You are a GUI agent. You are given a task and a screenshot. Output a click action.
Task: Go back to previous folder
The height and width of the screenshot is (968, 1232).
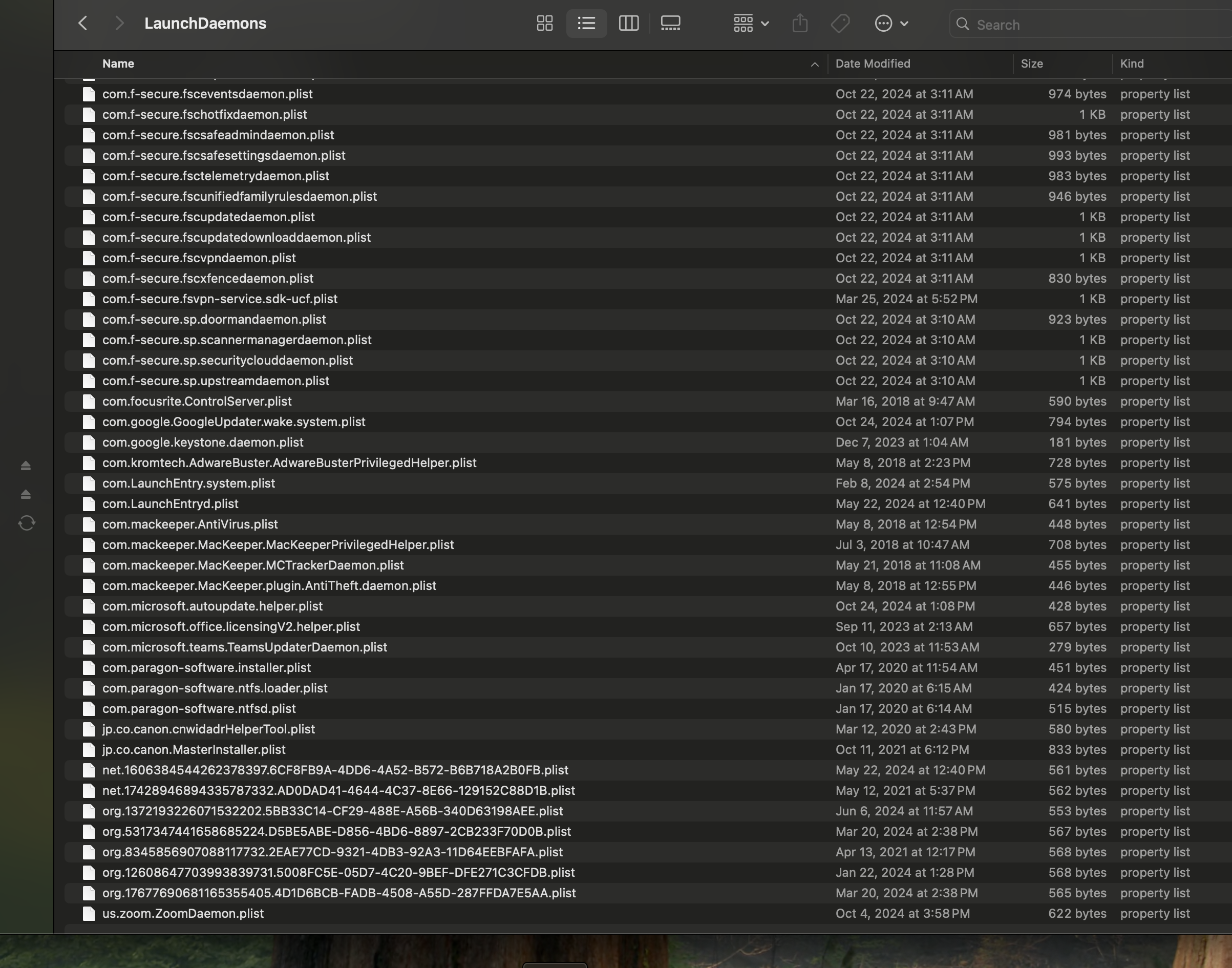click(83, 23)
